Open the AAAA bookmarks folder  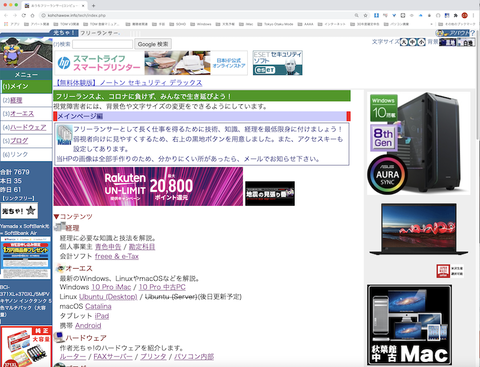(x=305, y=24)
